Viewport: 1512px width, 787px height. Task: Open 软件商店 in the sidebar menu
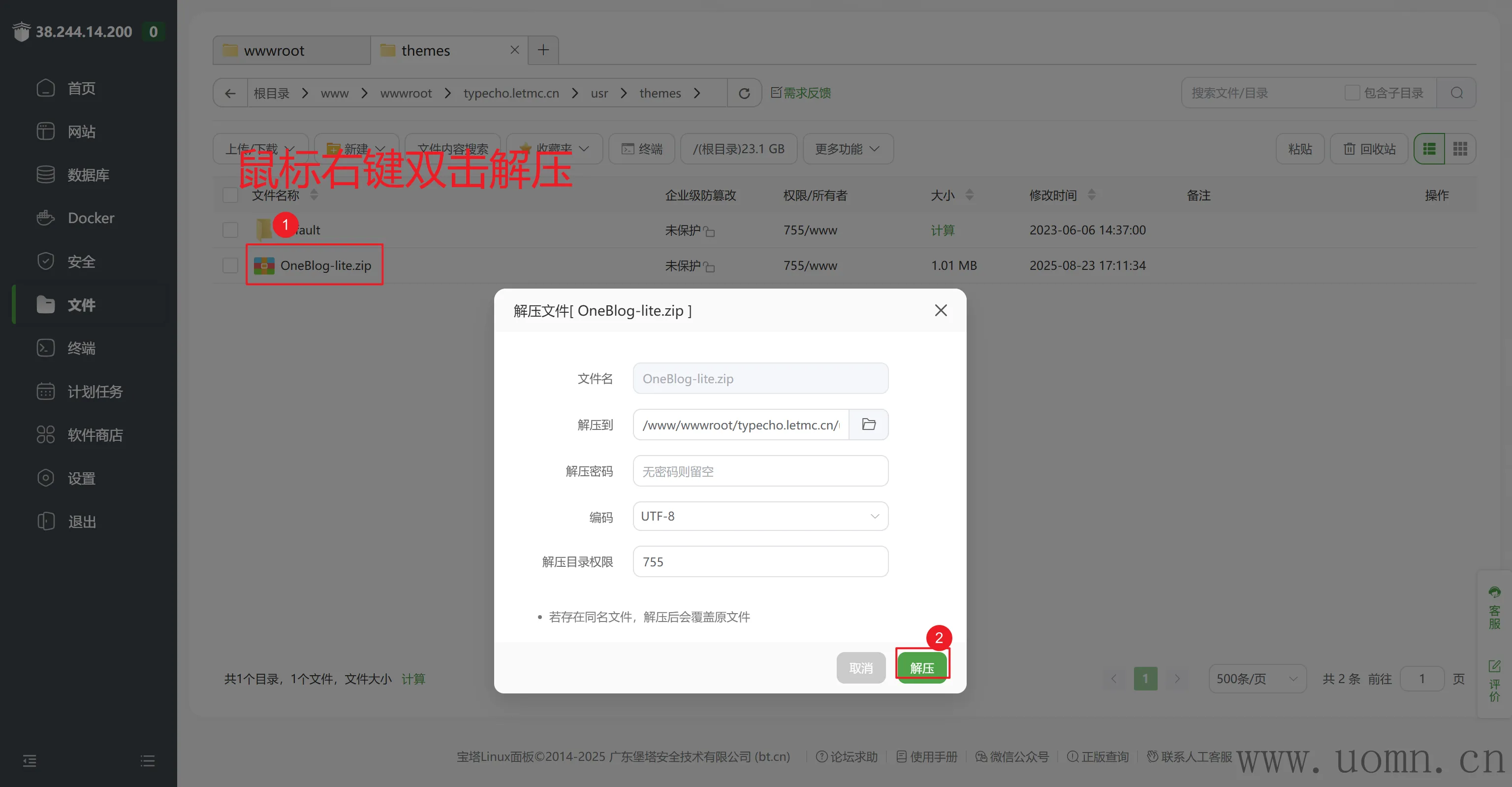(95, 434)
